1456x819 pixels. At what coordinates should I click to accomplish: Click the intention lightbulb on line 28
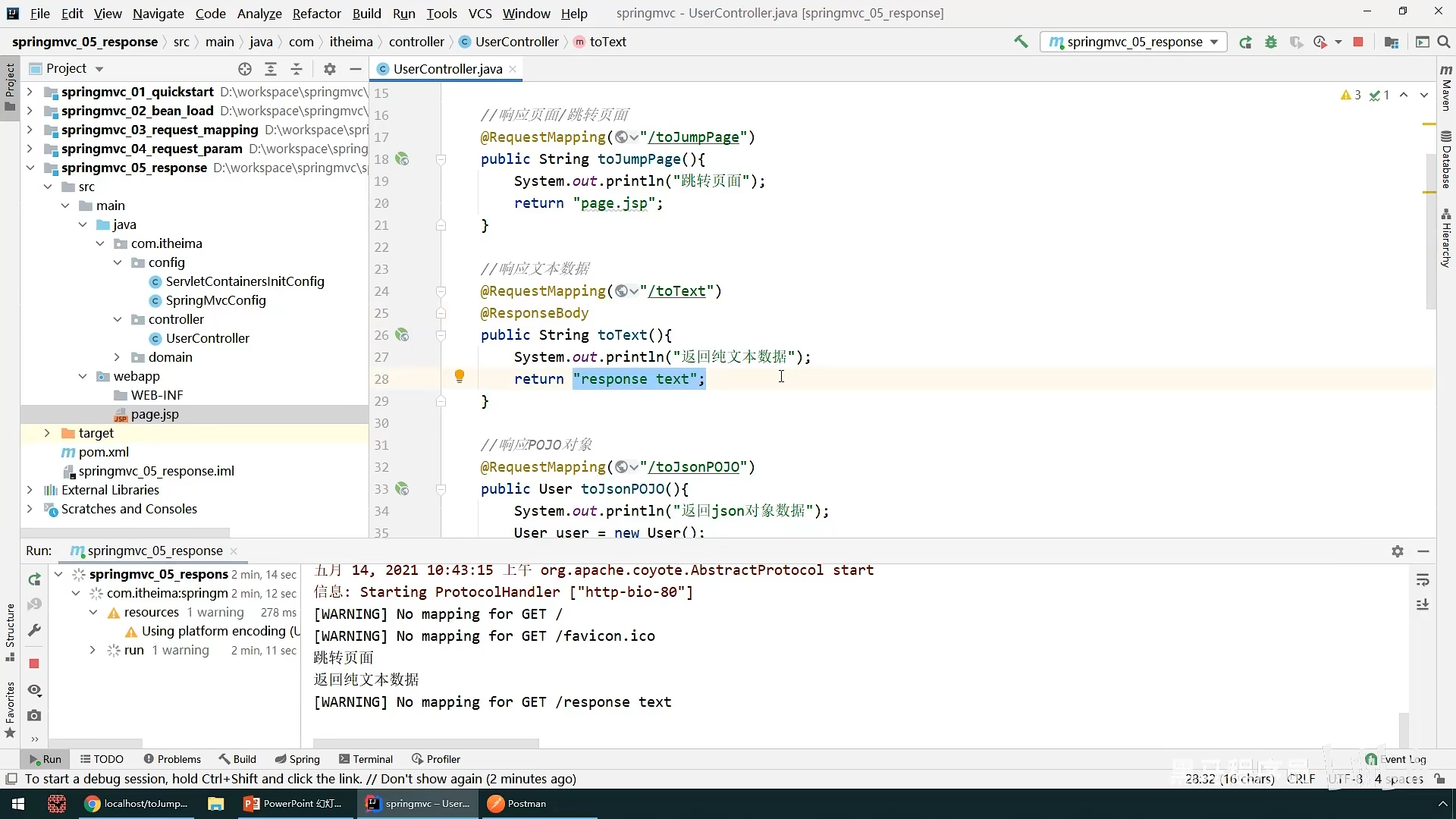click(459, 376)
